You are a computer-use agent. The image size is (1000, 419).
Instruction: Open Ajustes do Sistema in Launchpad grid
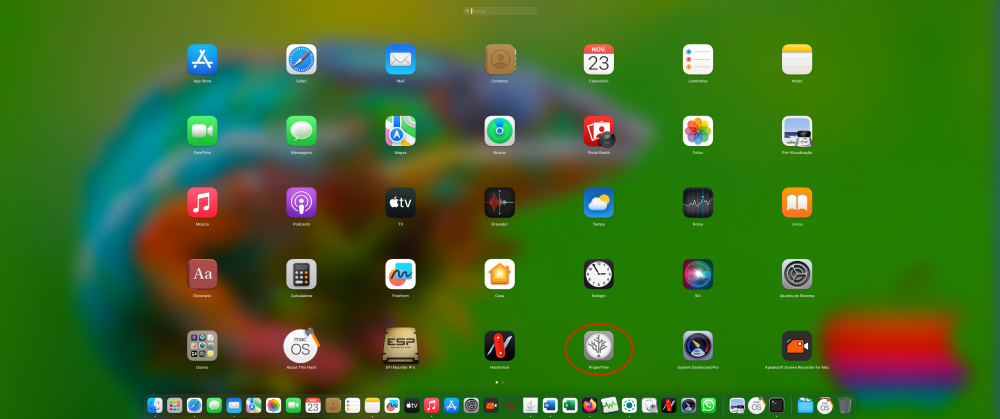(x=797, y=274)
